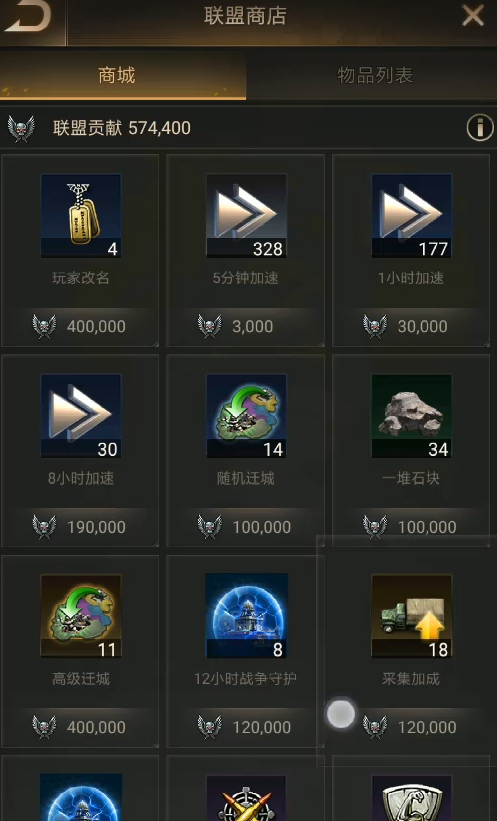The width and height of the screenshot is (497, 821).
Task: Select the 5分钟加速 speedup icon
Action: click(x=246, y=216)
